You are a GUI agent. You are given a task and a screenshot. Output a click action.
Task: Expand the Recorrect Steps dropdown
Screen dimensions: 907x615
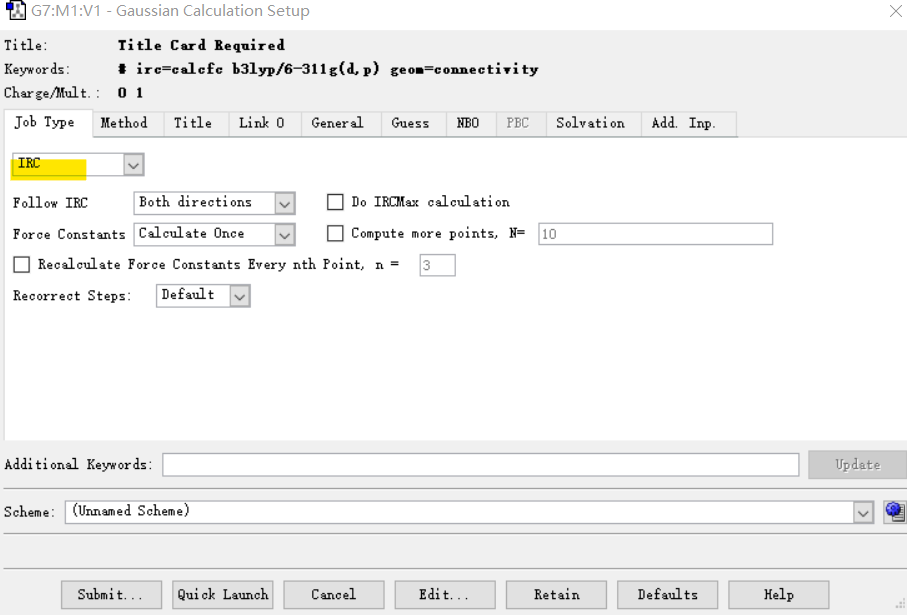[239, 296]
